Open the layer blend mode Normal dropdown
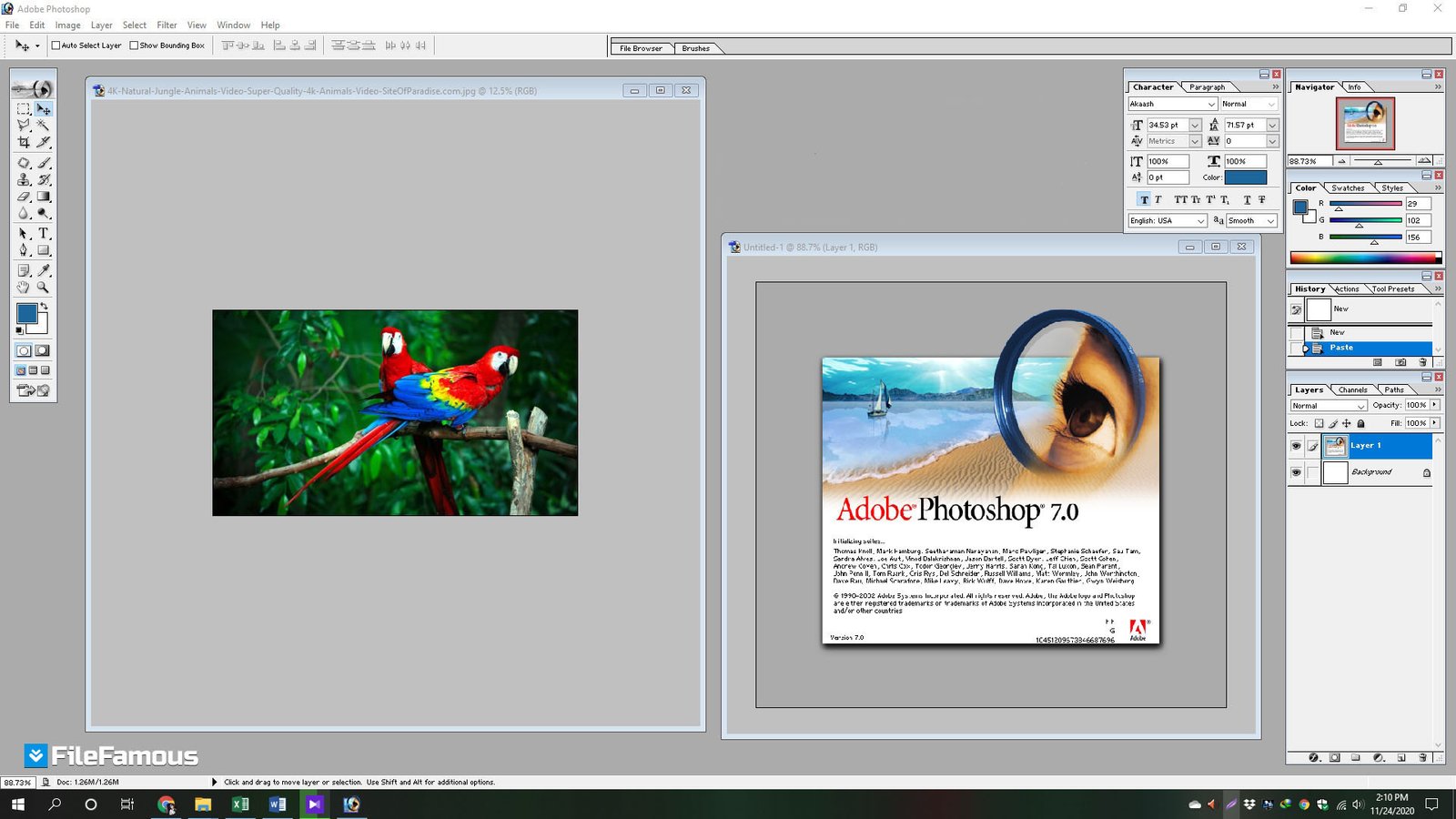This screenshot has width=1456, height=819. pos(1329,406)
